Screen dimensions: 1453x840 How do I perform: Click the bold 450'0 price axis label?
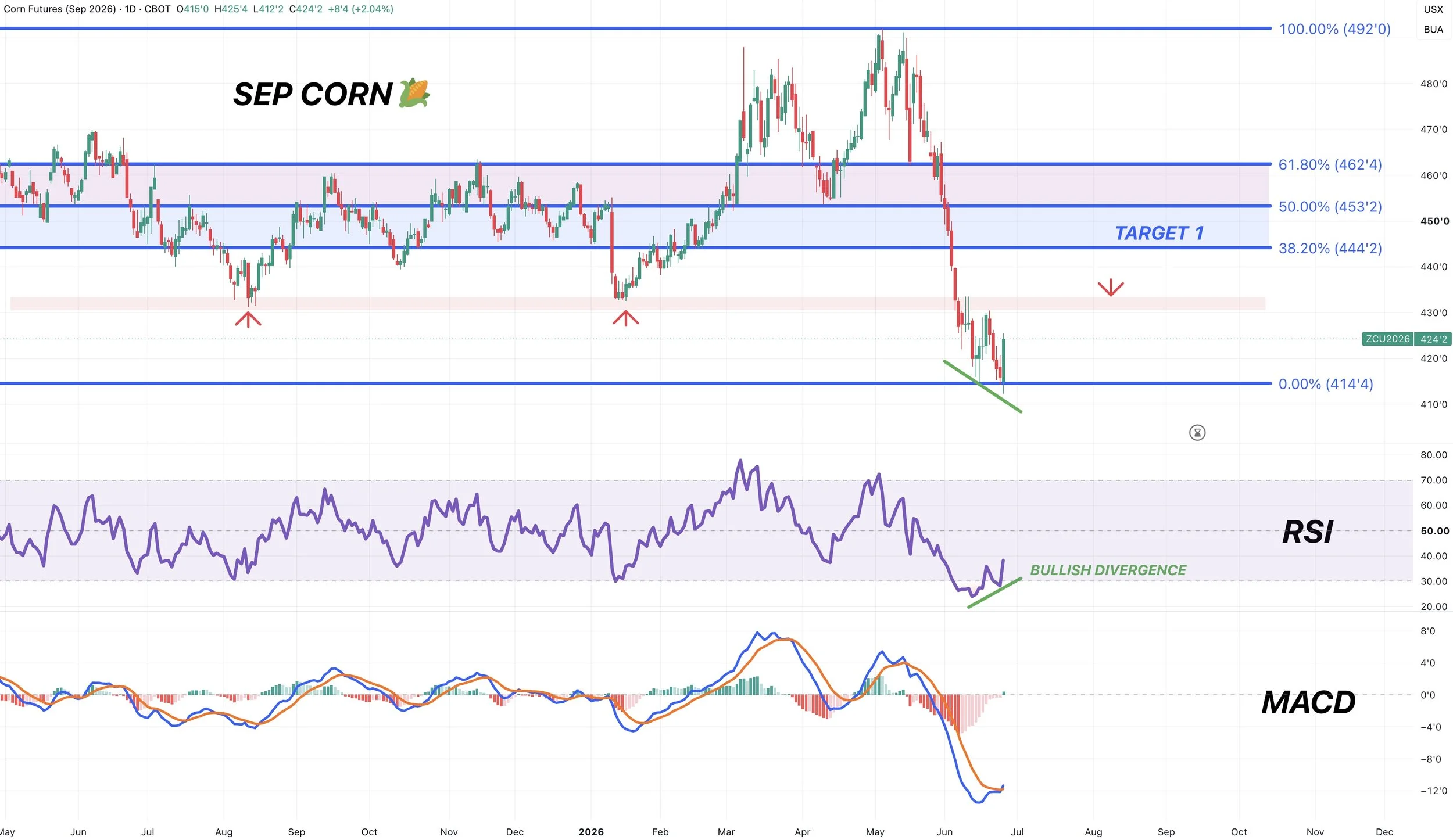click(1434, 221)
